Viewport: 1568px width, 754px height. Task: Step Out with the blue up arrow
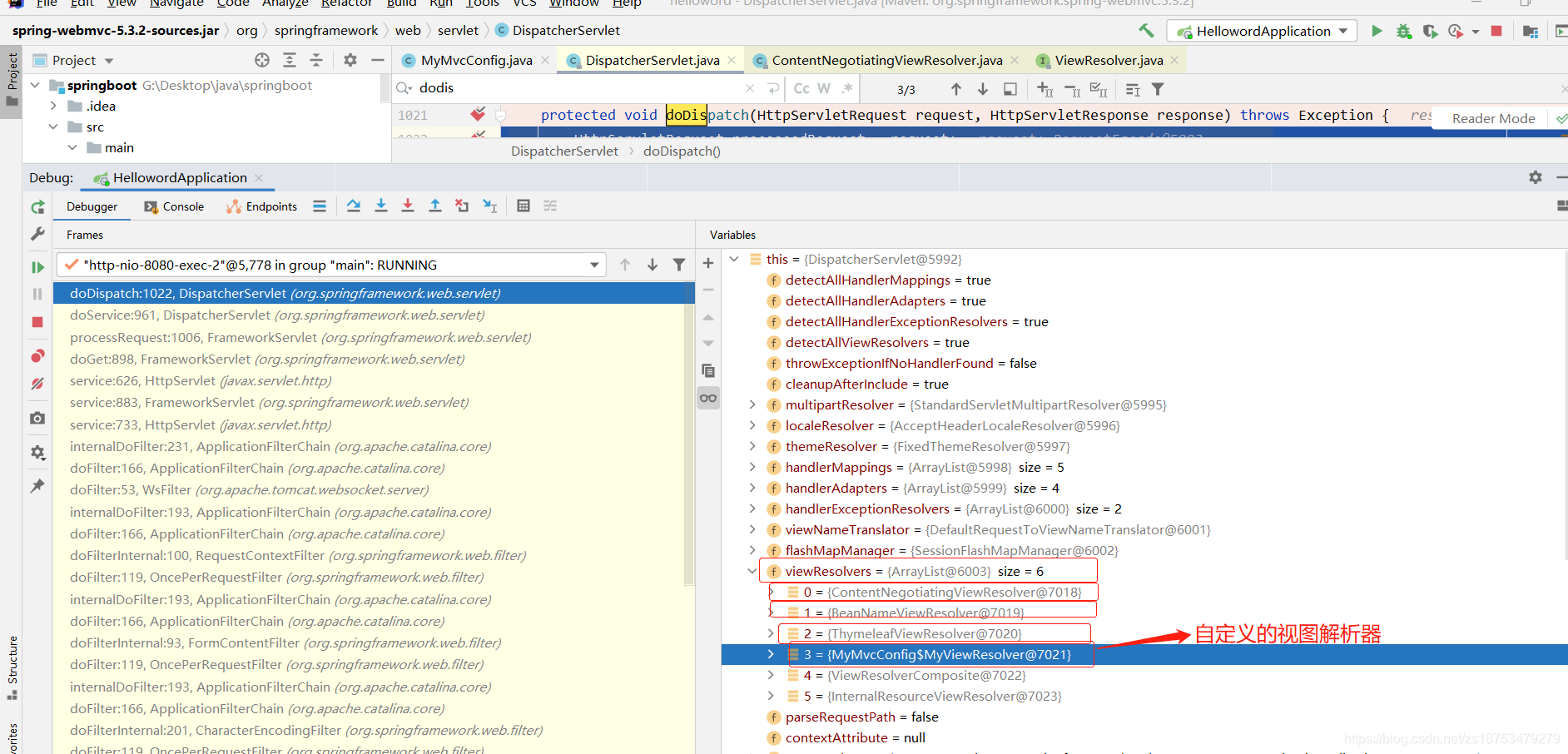click(x=435, y=206)
